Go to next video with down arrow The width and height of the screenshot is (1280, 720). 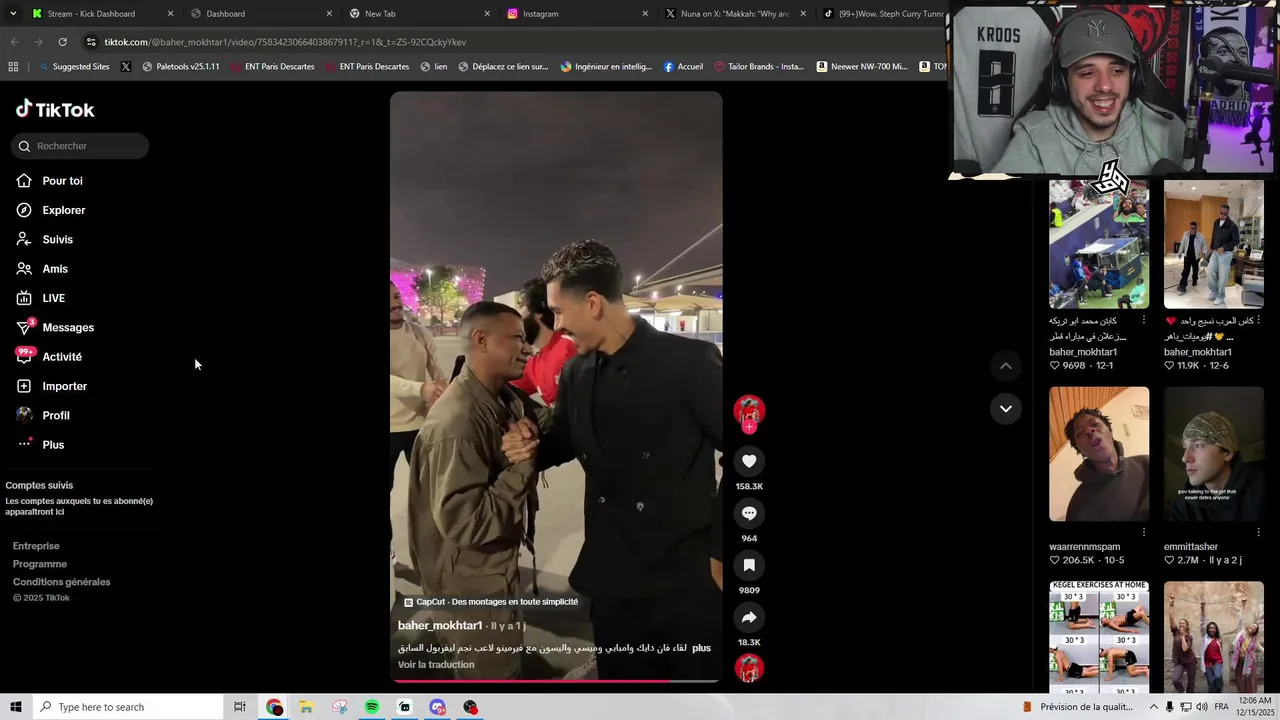pos(1006,408)
